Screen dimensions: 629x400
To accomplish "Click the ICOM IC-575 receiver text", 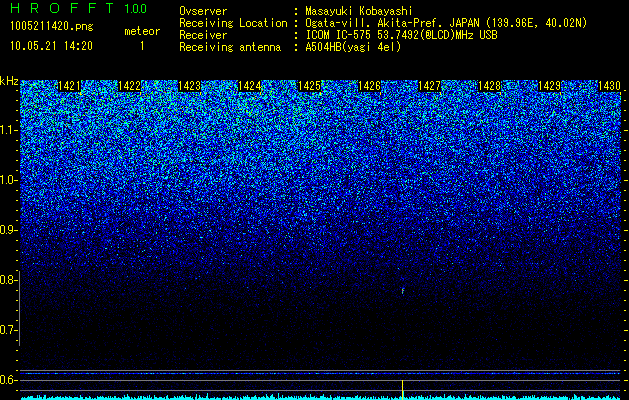I will coord(401,35).
